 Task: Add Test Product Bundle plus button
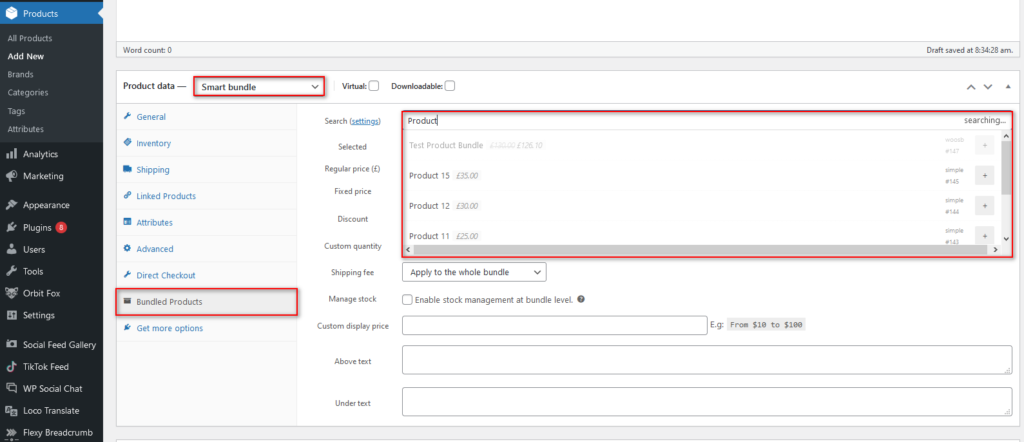(x=984, y=145)
